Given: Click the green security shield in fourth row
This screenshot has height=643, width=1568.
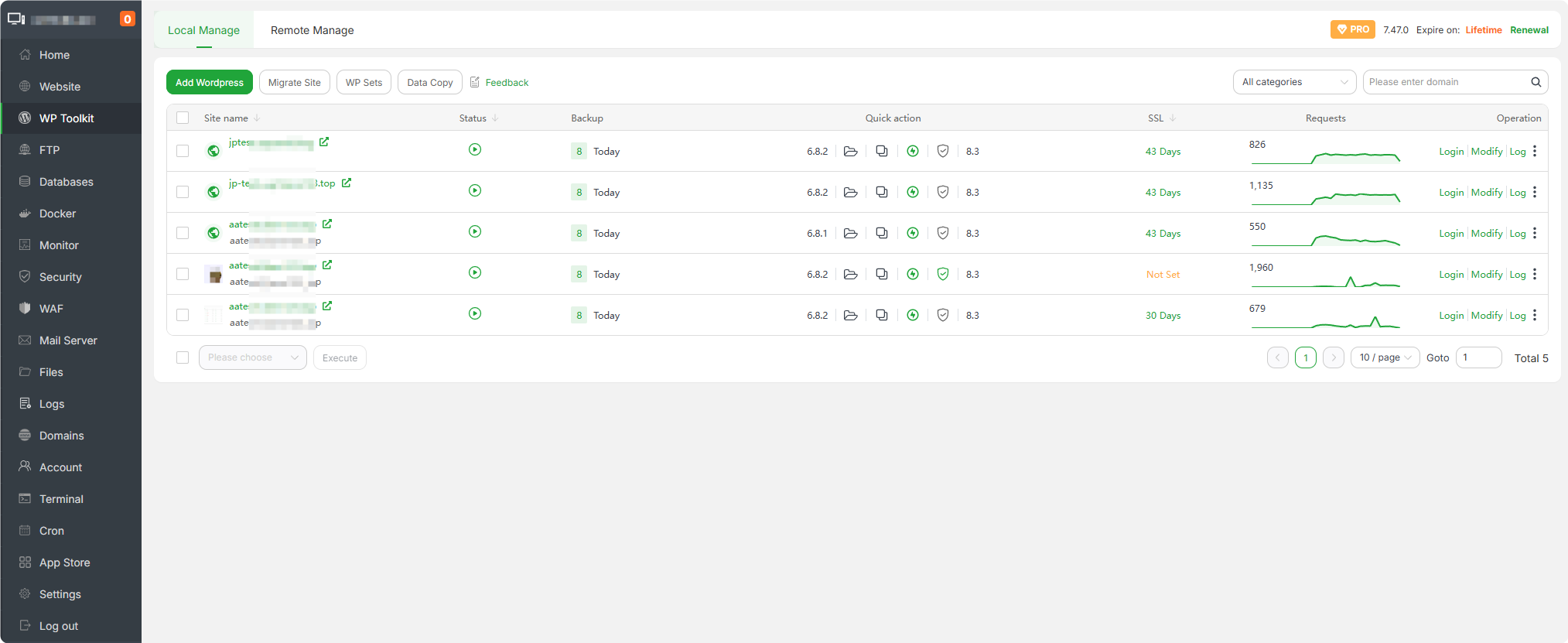Looking at the screenshot, I should [x=943, y=275].
